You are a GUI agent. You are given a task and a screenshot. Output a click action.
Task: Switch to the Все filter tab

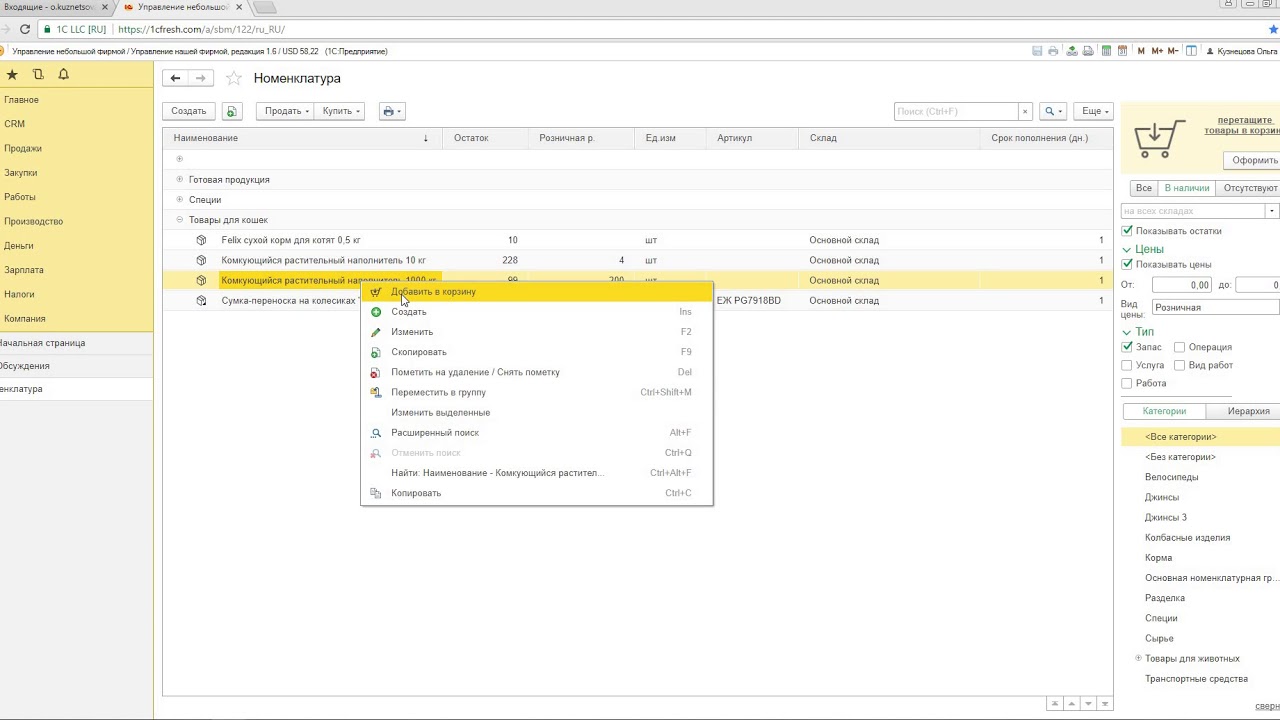(x=1143, y=188)
